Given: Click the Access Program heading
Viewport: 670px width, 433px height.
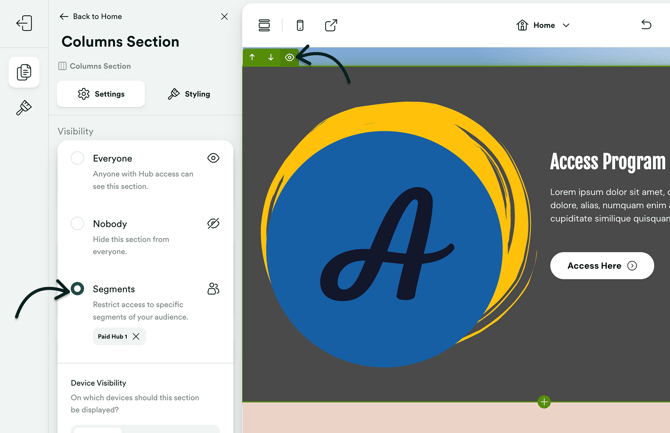Looking at the screenshot, I should [608, 162].
